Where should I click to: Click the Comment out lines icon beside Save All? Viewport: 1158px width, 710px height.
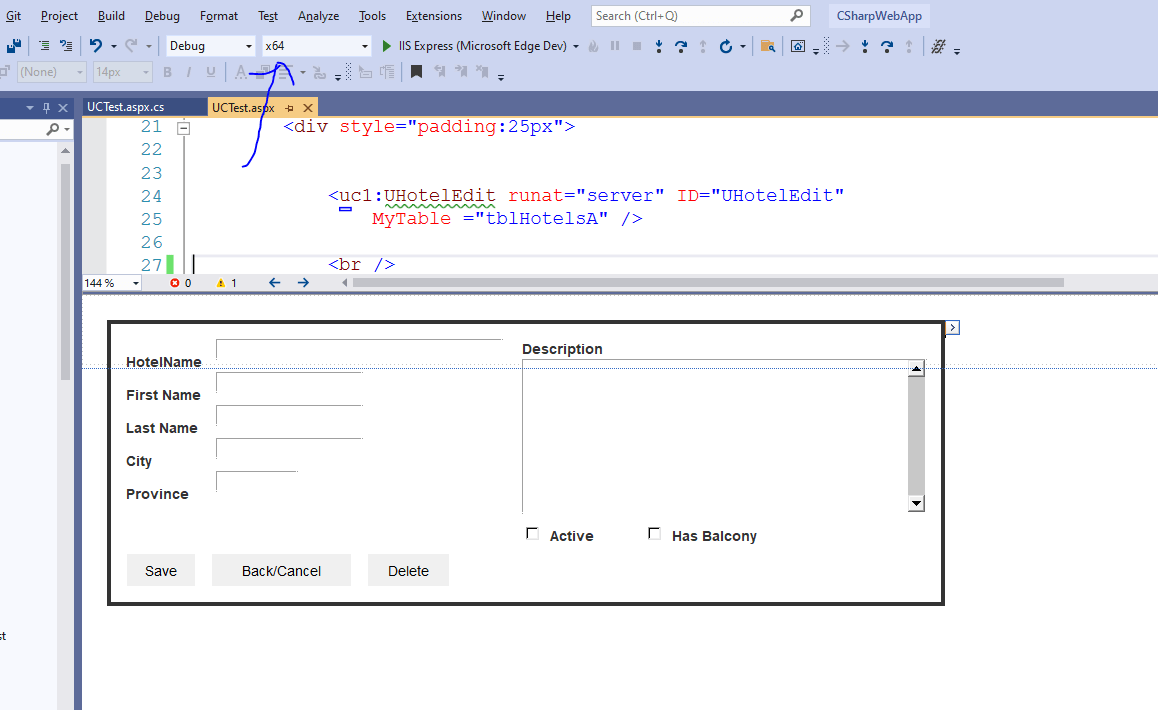(x=44, y=46)
